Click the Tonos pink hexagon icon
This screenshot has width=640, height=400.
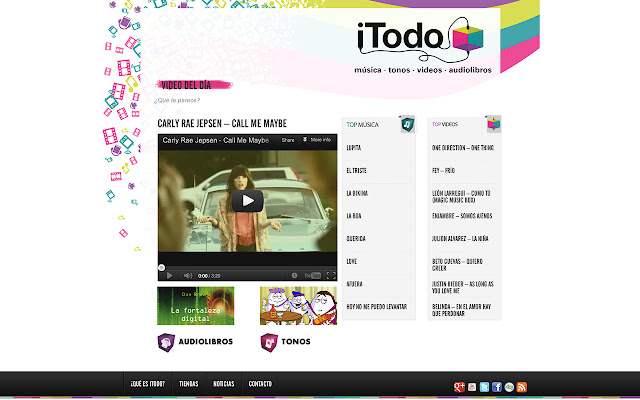(x=269, y=342)
